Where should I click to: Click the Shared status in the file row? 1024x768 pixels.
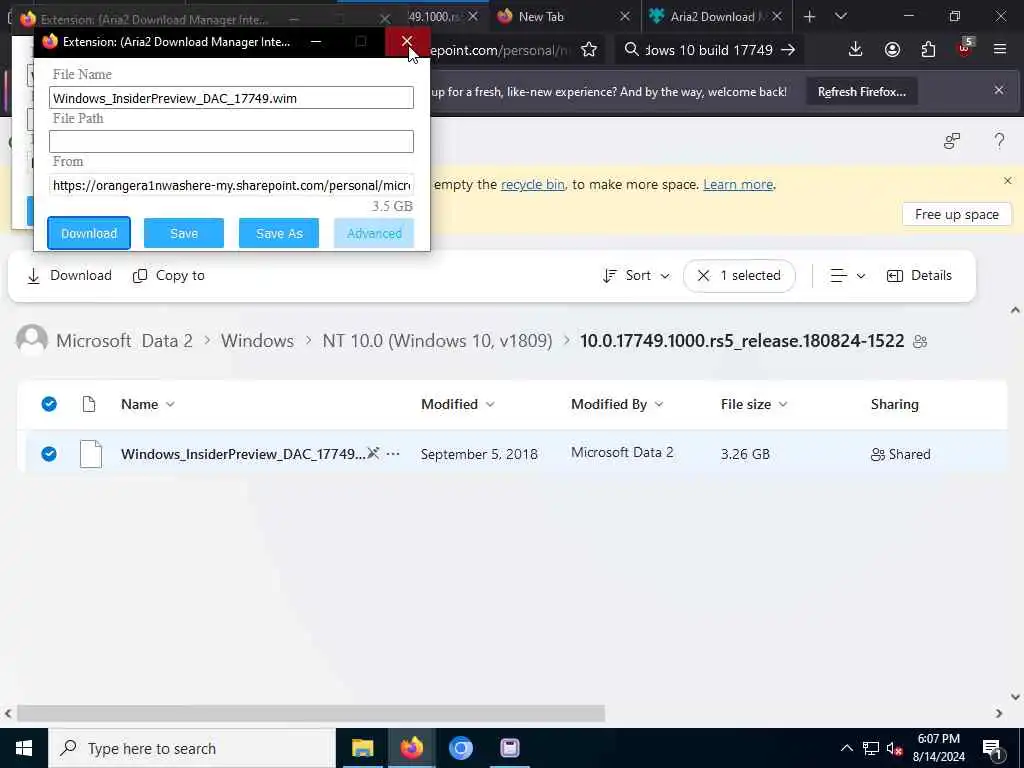coord(901,455)
